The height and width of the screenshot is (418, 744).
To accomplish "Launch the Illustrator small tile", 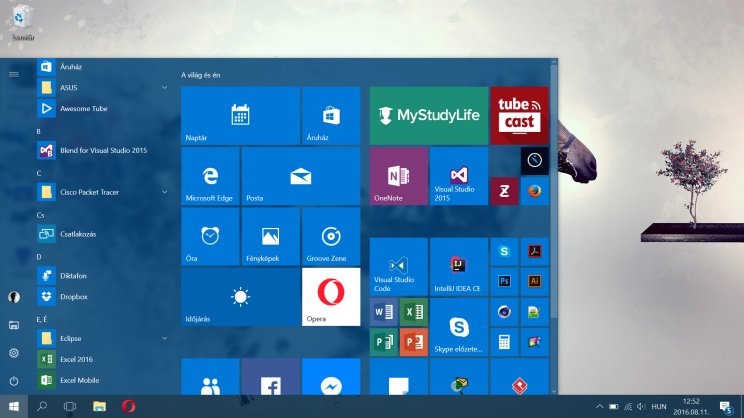I will [x=534, y=281].
